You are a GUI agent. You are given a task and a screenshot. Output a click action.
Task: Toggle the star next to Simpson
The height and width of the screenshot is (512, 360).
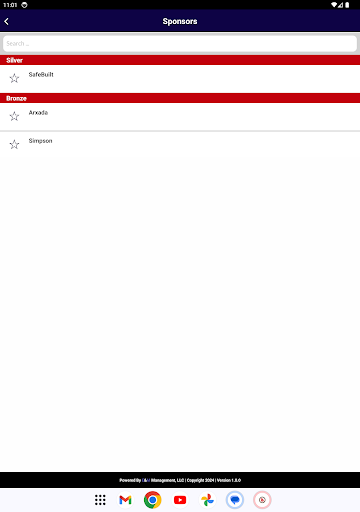[14, 144]
